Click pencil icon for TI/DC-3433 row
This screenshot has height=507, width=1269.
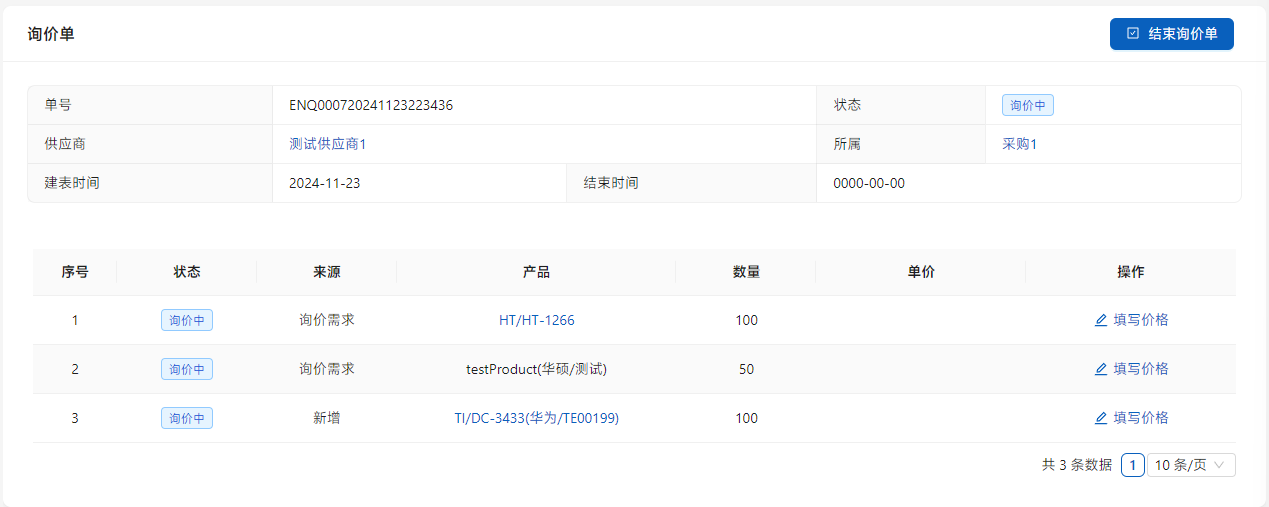[x=1101, y=418]
